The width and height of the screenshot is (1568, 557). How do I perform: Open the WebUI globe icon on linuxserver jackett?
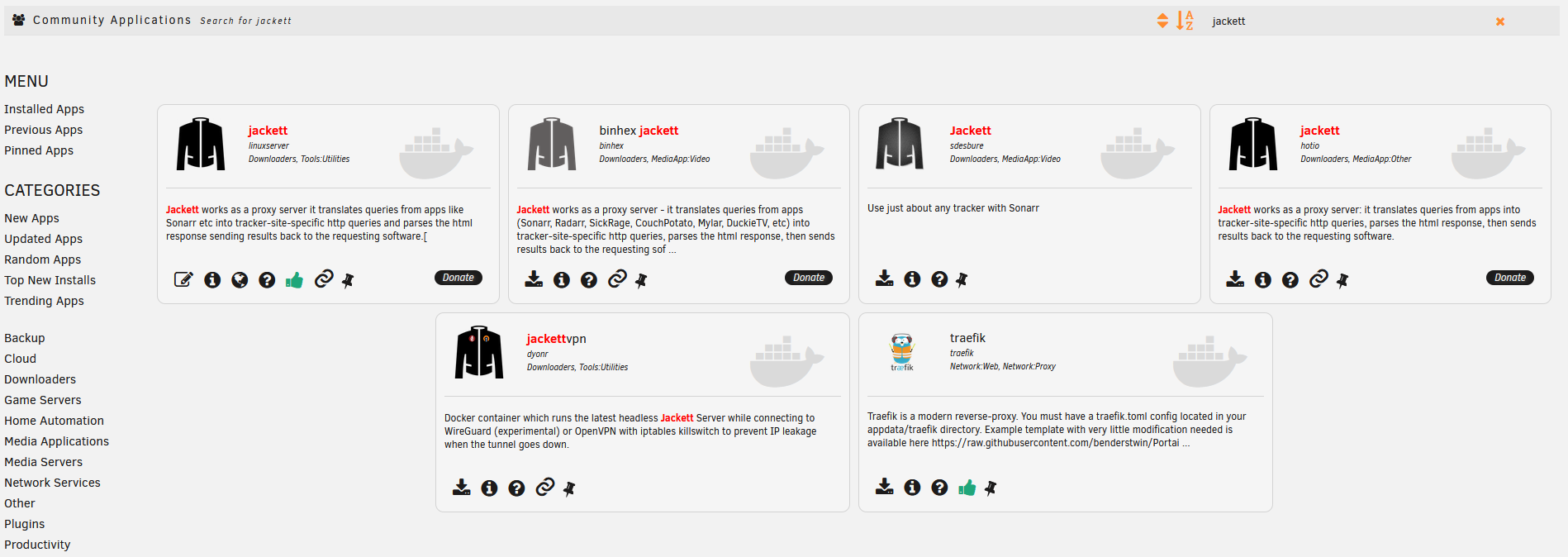click(x=240, y=280)
